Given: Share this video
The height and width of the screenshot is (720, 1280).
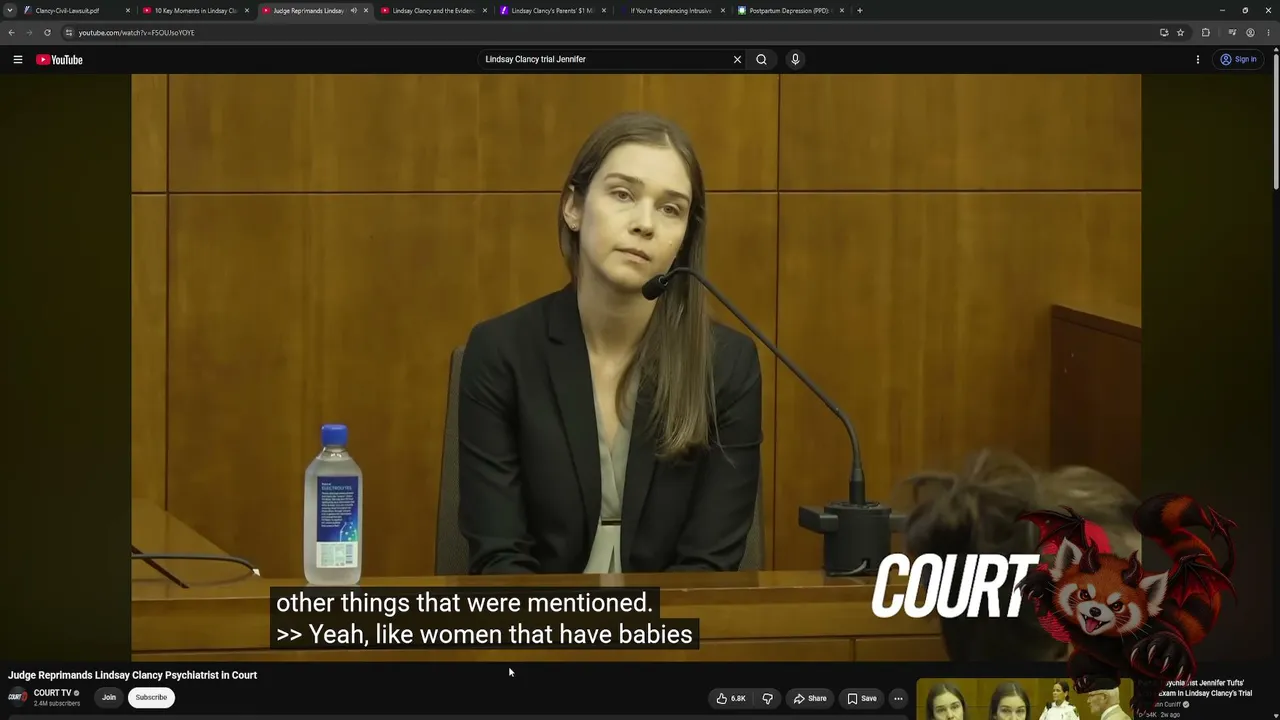Looking at the screenshot, I should pyautogui.click(x=810, y=698).
